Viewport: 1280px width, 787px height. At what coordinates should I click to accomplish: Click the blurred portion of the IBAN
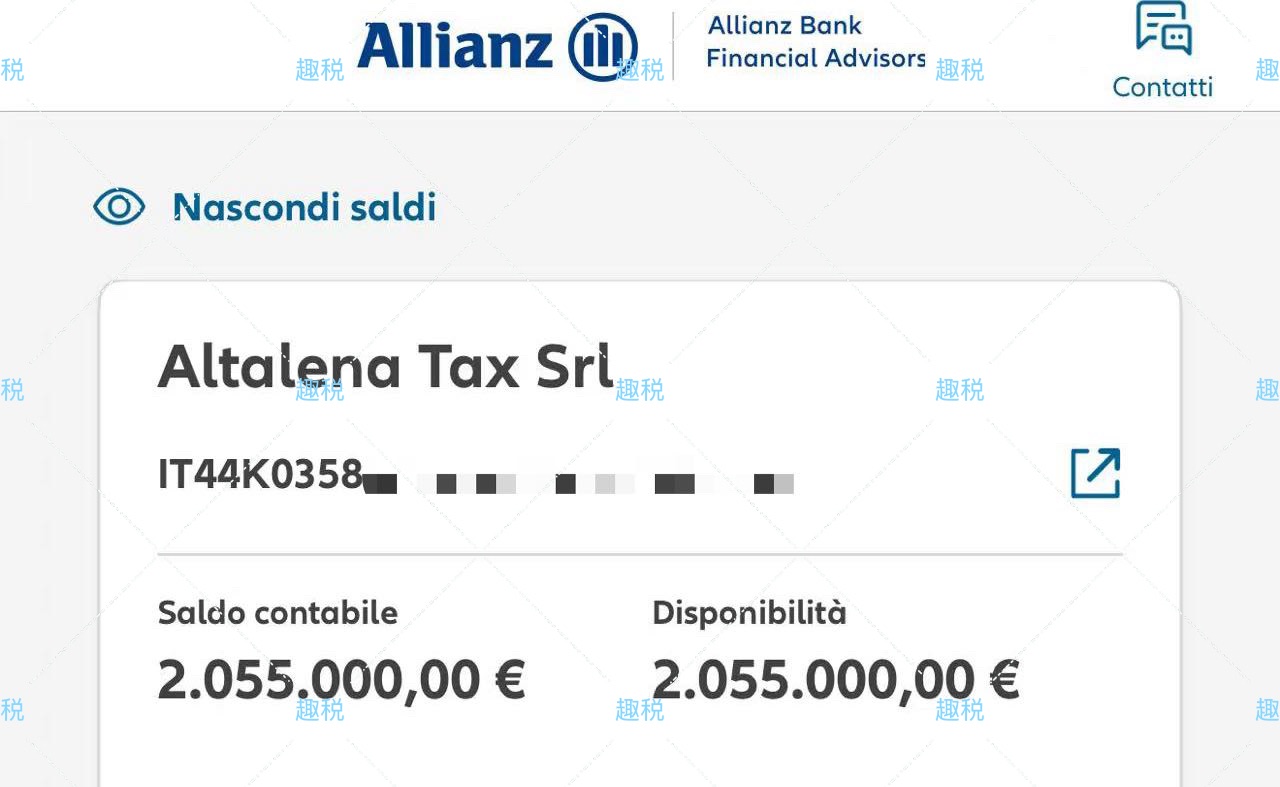click(x=578, y=484)
